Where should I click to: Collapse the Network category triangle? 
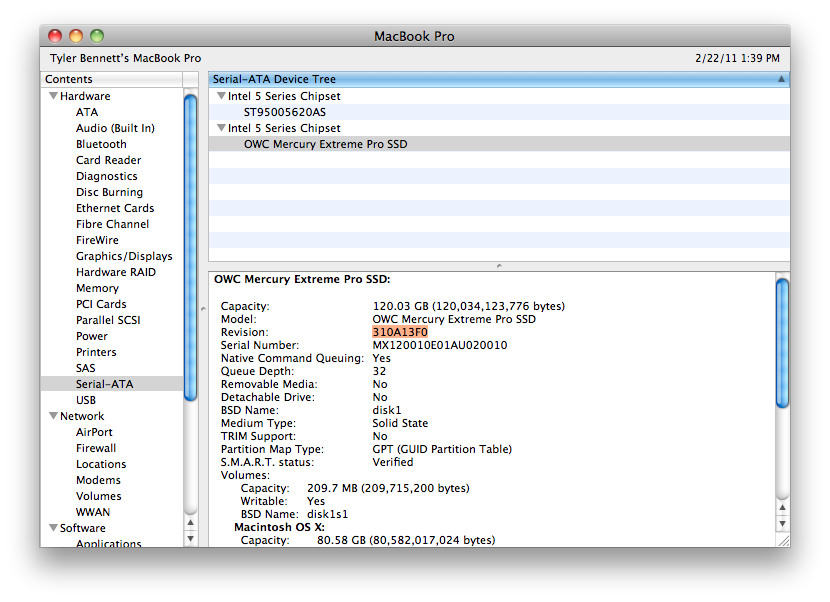pyautogui.click(x=53, y=416)
